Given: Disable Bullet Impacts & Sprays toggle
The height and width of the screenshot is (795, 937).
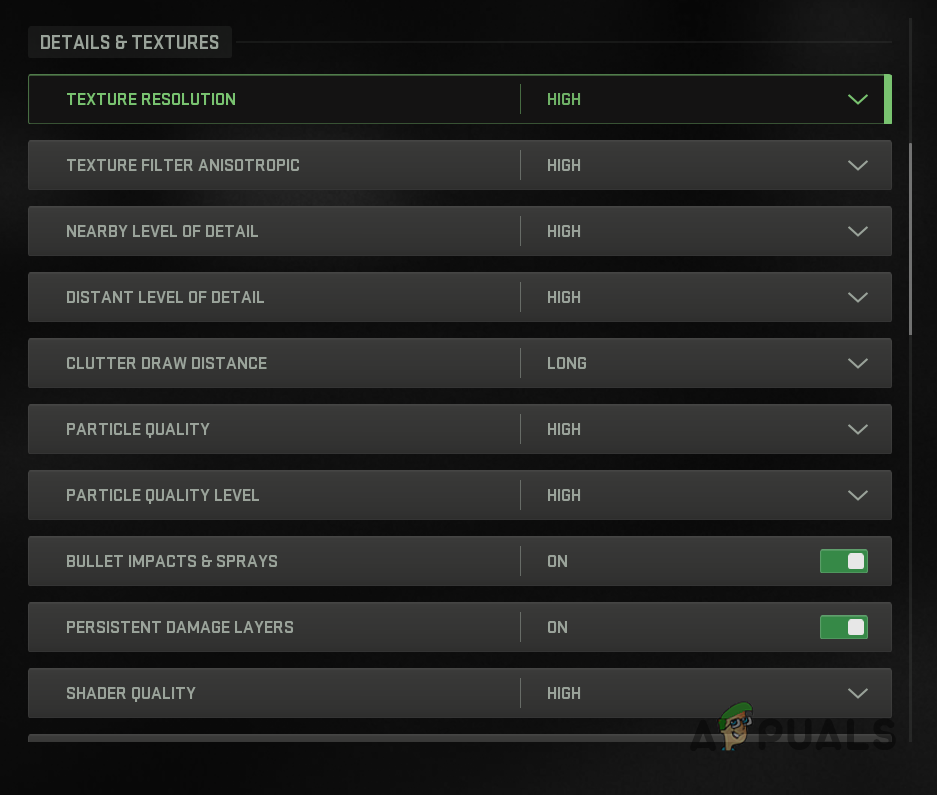Looking at the screenshot, I should pyautogui.click(x=844, y=561).
